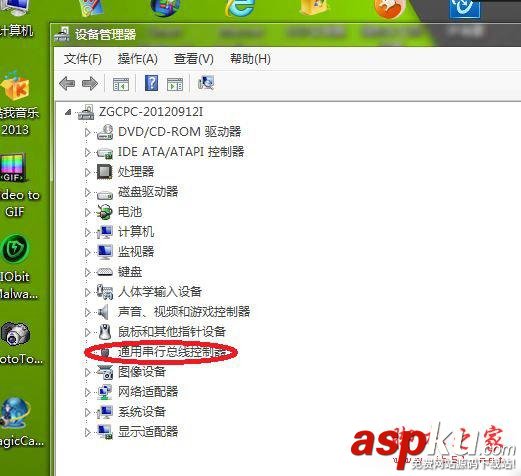Toggle the action pane toolbar icon

175,84
